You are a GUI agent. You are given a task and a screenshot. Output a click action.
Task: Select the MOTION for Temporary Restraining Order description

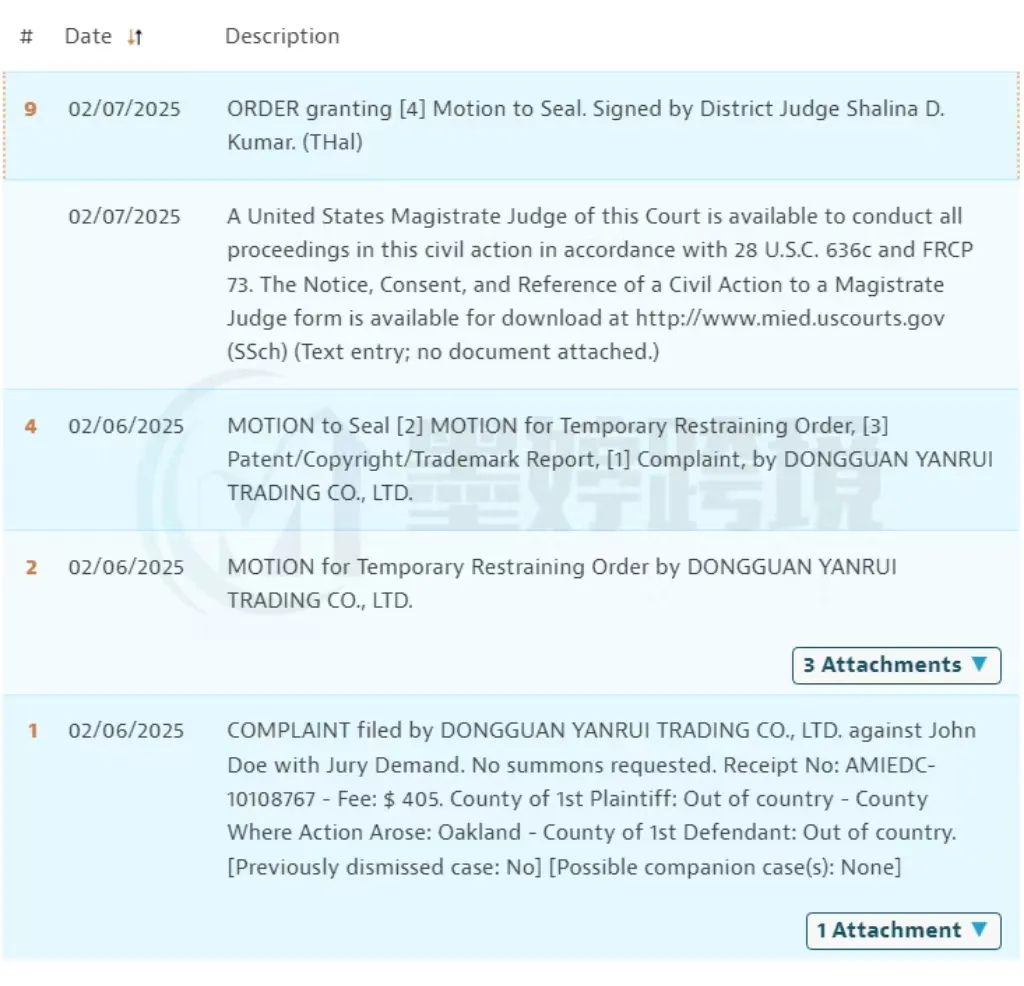562,584
